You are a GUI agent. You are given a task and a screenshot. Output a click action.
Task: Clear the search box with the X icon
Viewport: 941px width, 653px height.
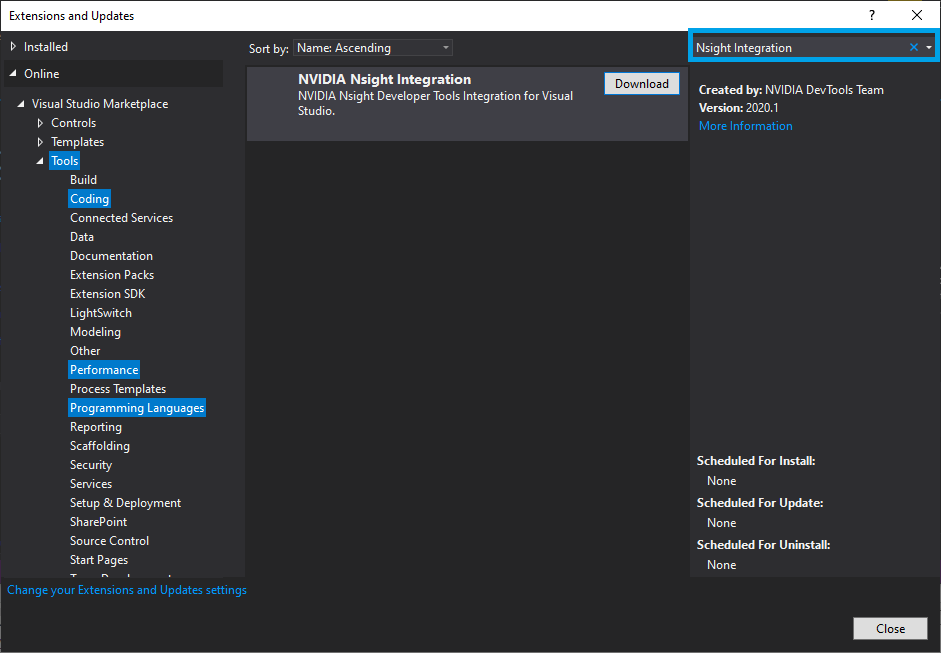click(913, 47)
